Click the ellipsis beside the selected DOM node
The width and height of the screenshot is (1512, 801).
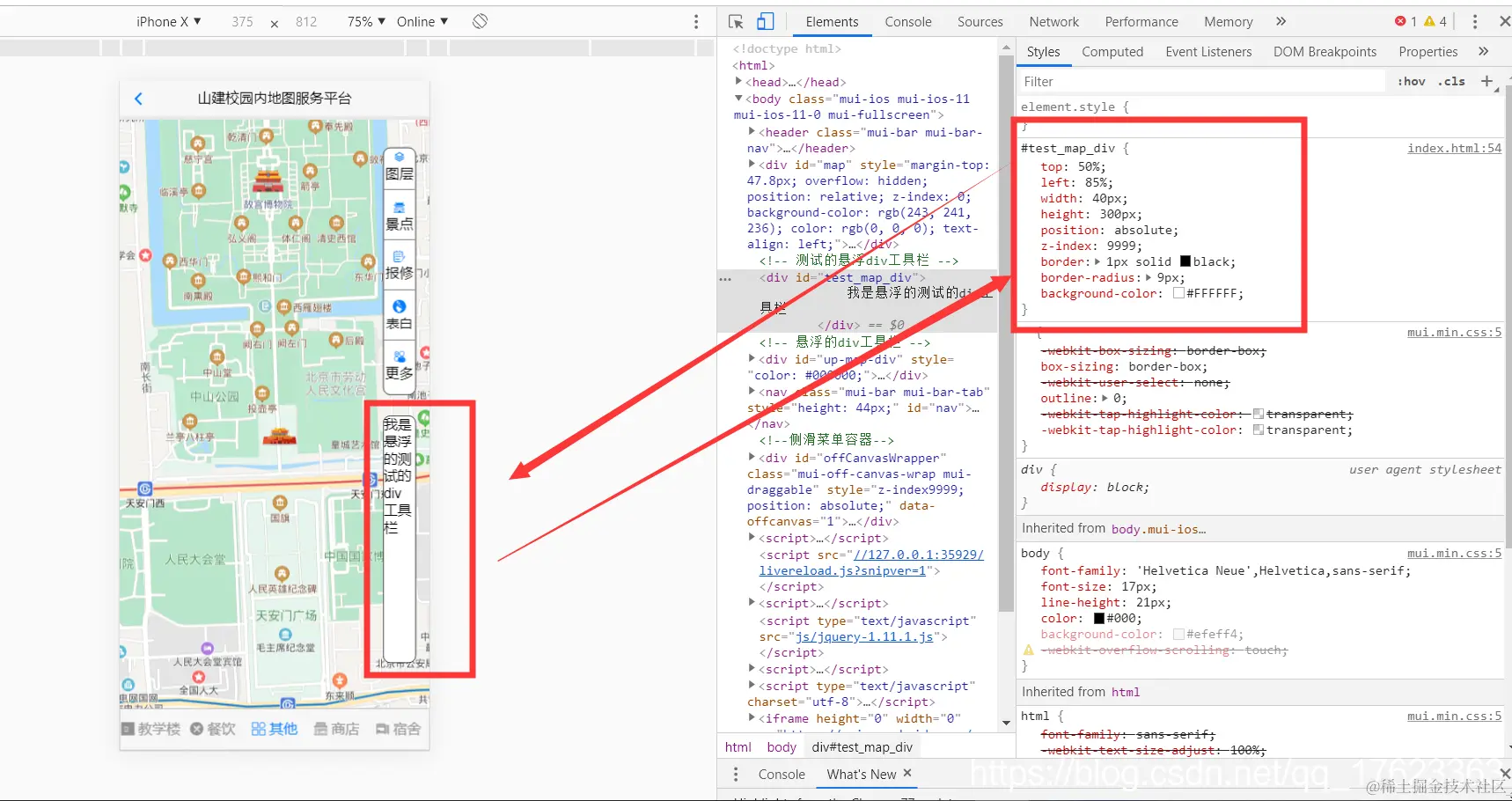tap(725, 278)
